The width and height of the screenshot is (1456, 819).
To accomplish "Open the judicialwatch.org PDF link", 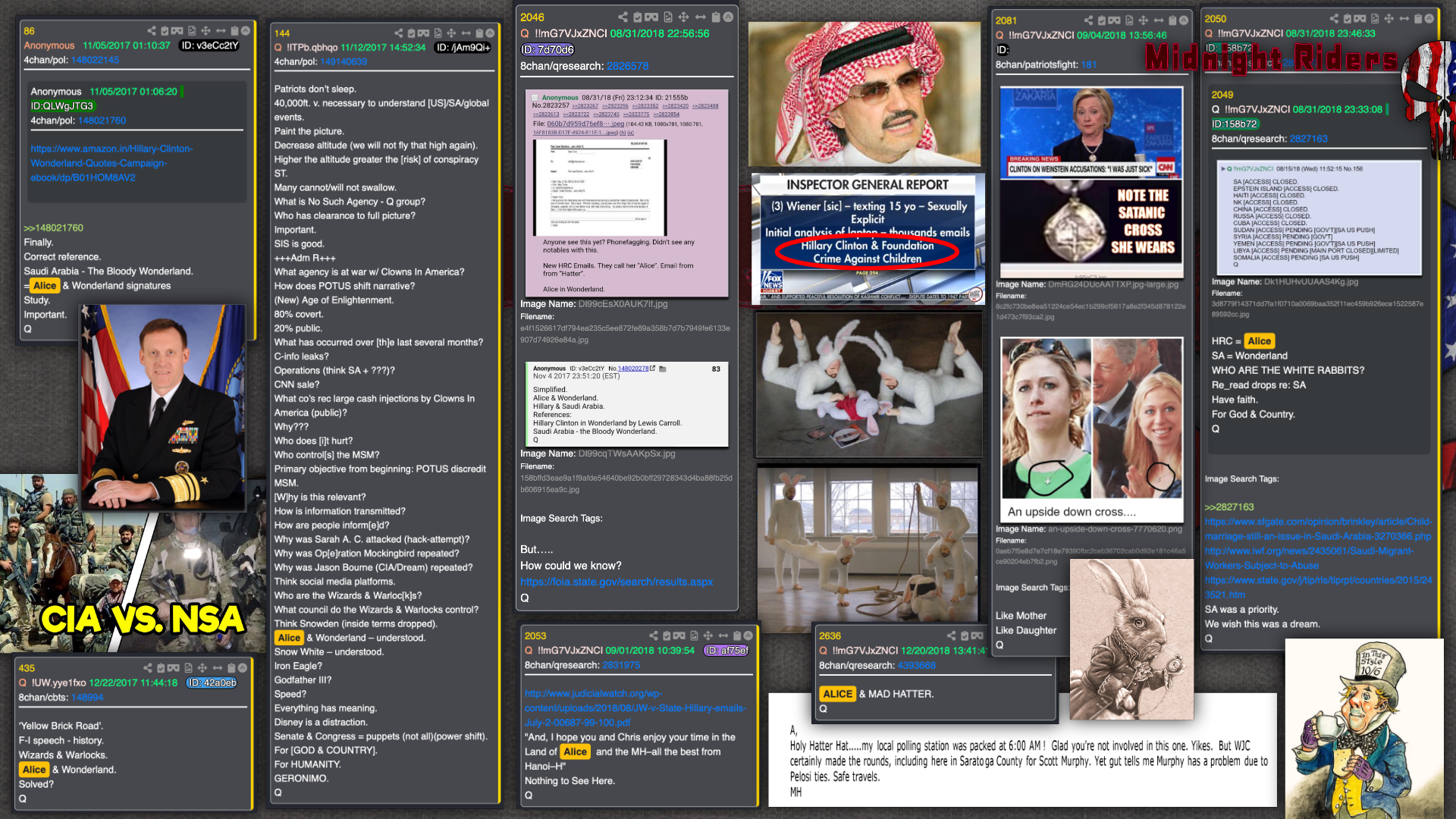I will pyautogui.click(x=635, y=708).
